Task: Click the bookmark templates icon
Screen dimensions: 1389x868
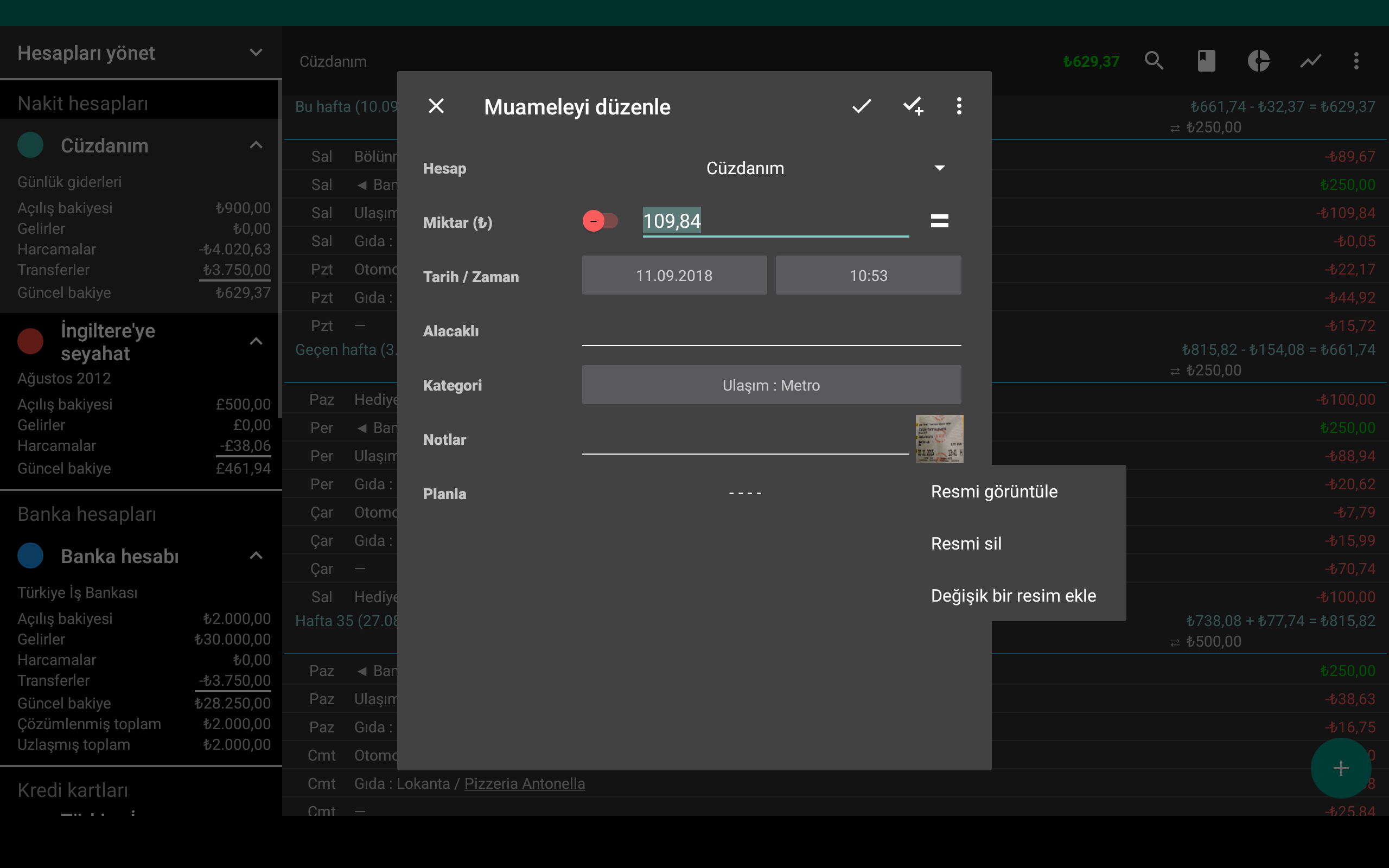Action: pyautogui.click(x=1206, y=61)
